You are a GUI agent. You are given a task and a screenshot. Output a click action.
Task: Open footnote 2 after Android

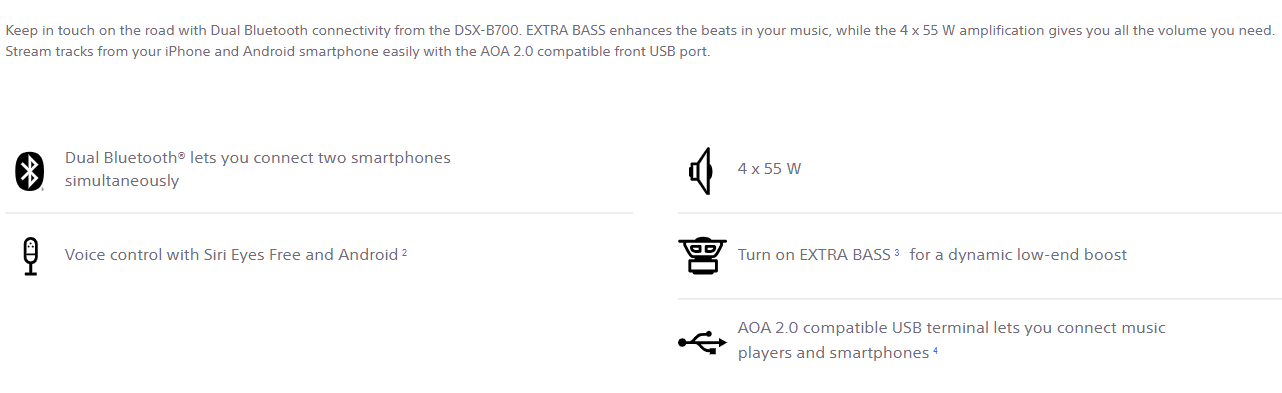coord(404,253)
